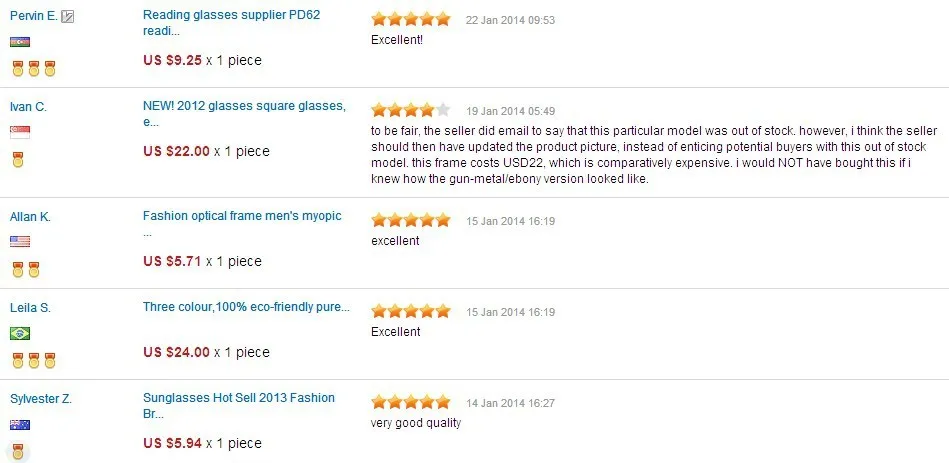Open Fashion optical frame men's myopic link

[242, 223]
